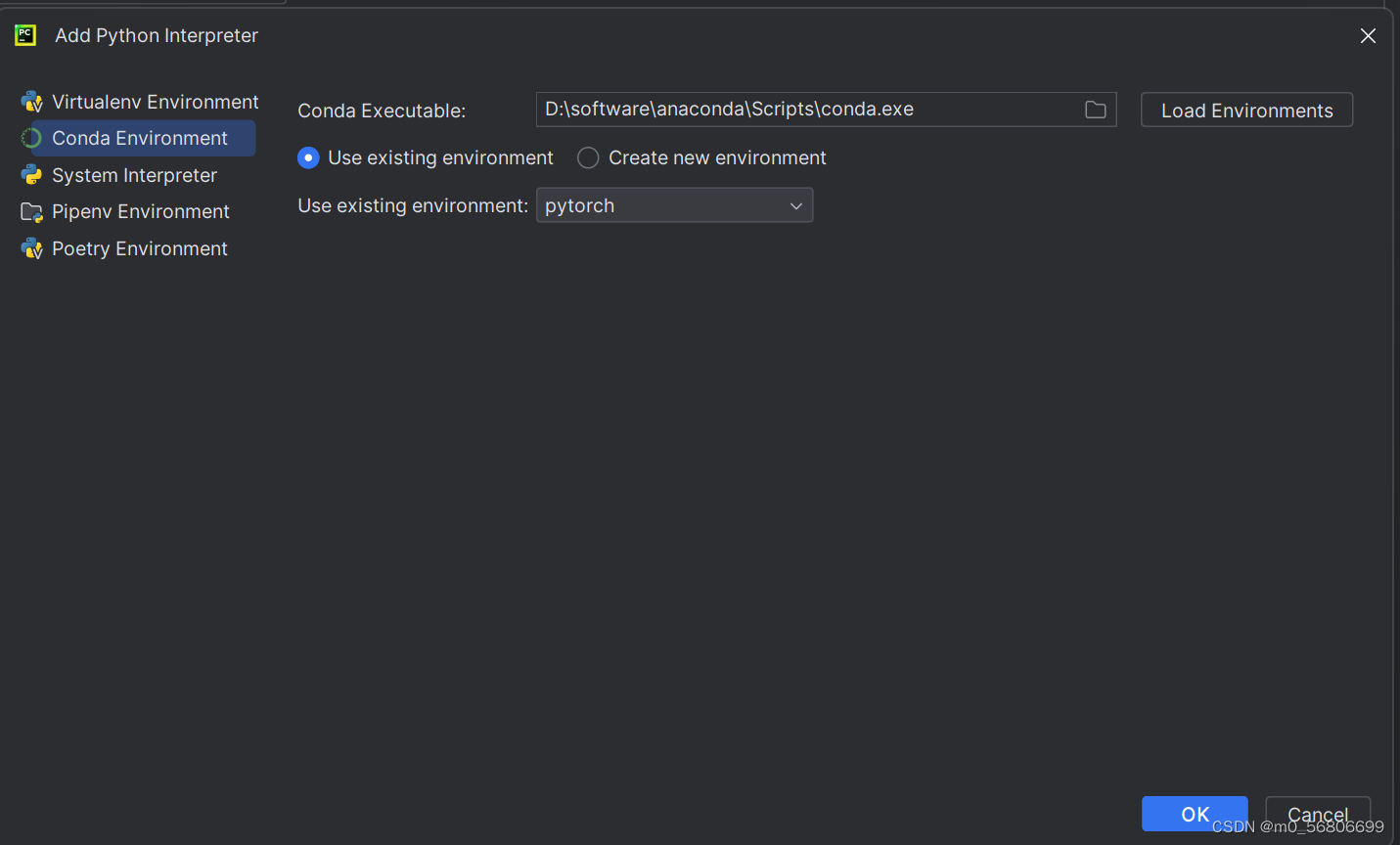Click the Load Environments button
This screenshot has width=1400, height=845.
point(1246,110)
